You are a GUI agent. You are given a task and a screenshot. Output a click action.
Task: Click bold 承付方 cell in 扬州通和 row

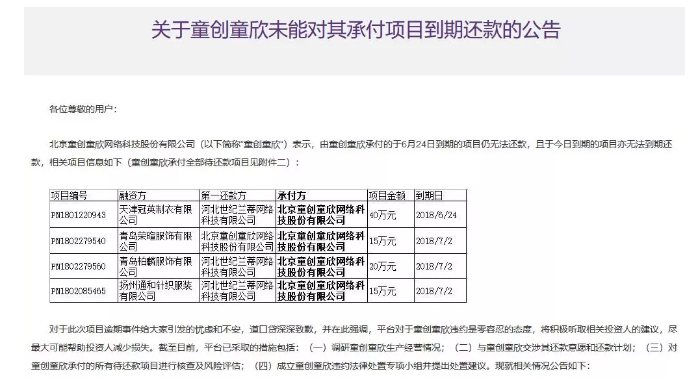tap(321, 291)
